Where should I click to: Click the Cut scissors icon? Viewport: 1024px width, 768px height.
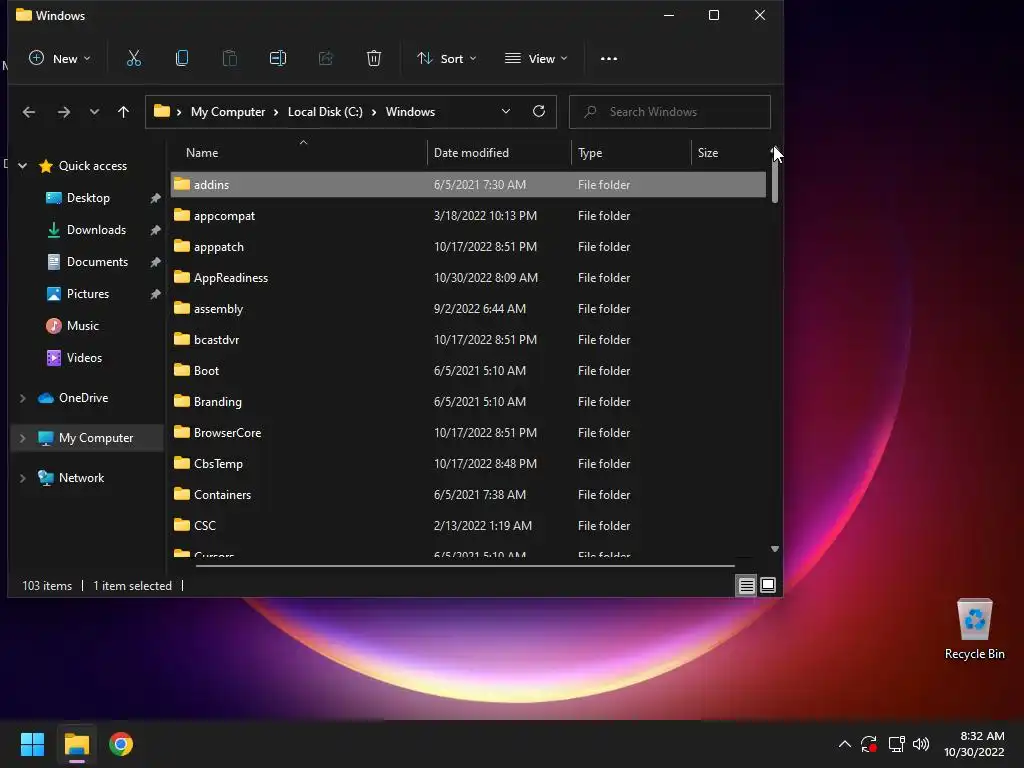[x=134, y=59]
